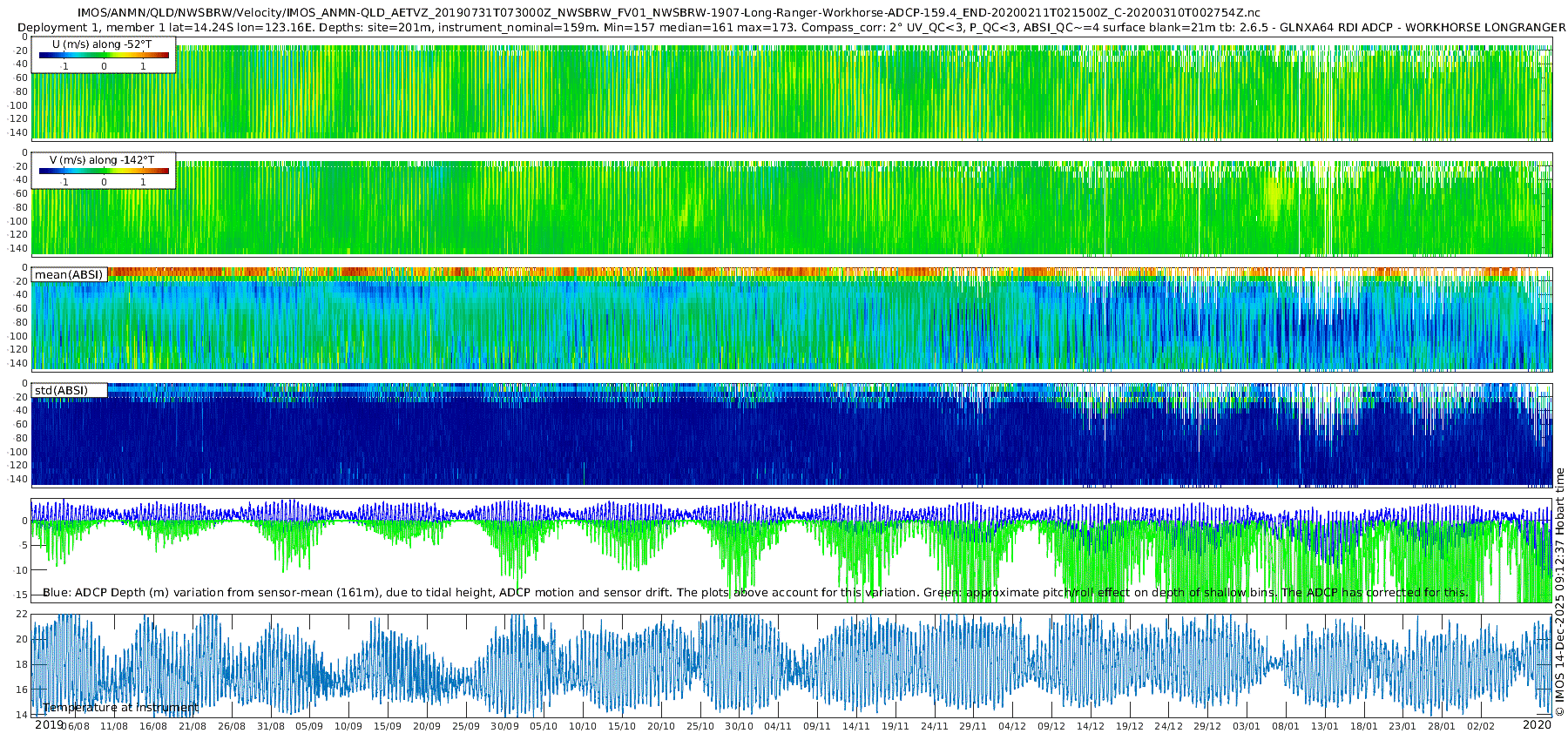Select the 'U (m/s) along -52°T' label

click(x=102, y=44)
